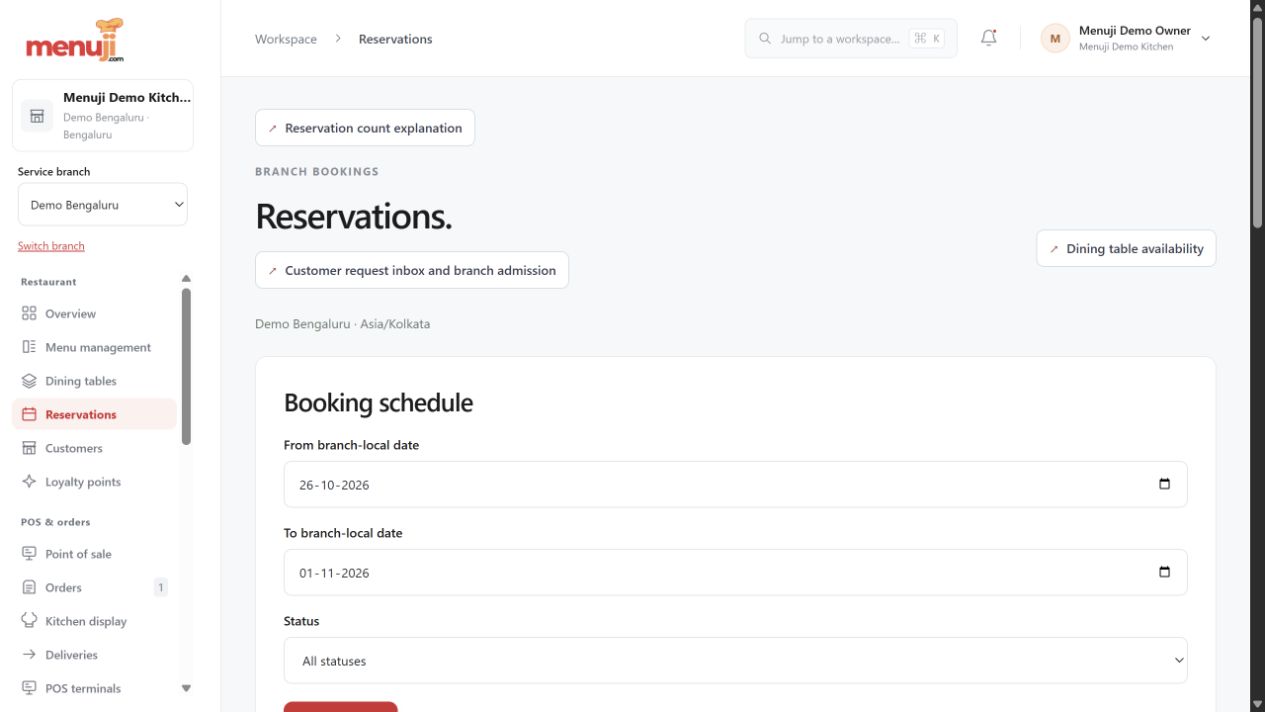Go to Dining tables

click(x=95, y=381)
